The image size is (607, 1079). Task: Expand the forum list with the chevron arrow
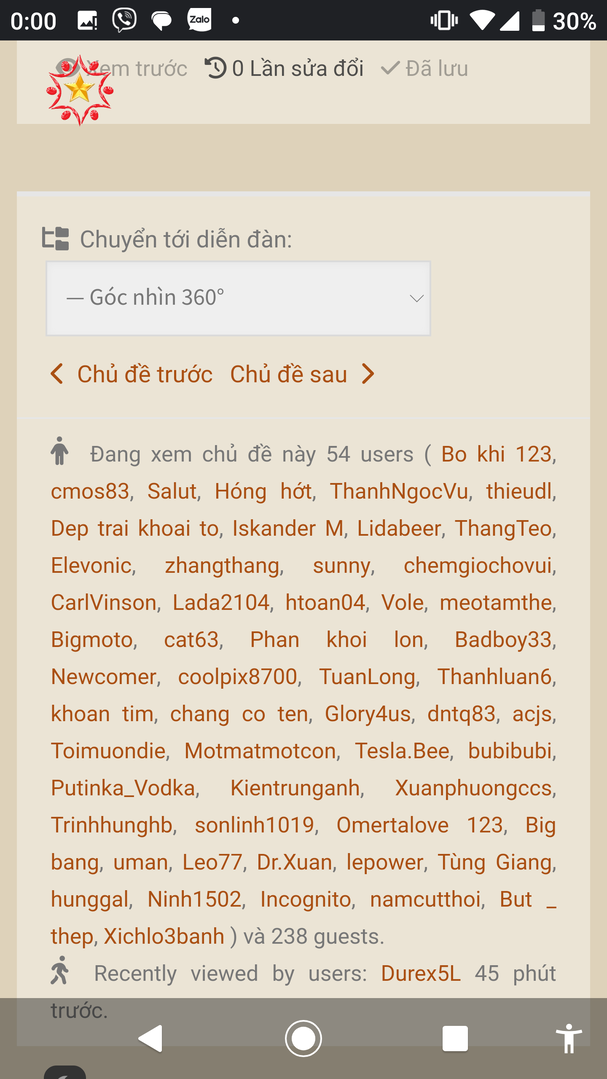[x=416, y=298]
